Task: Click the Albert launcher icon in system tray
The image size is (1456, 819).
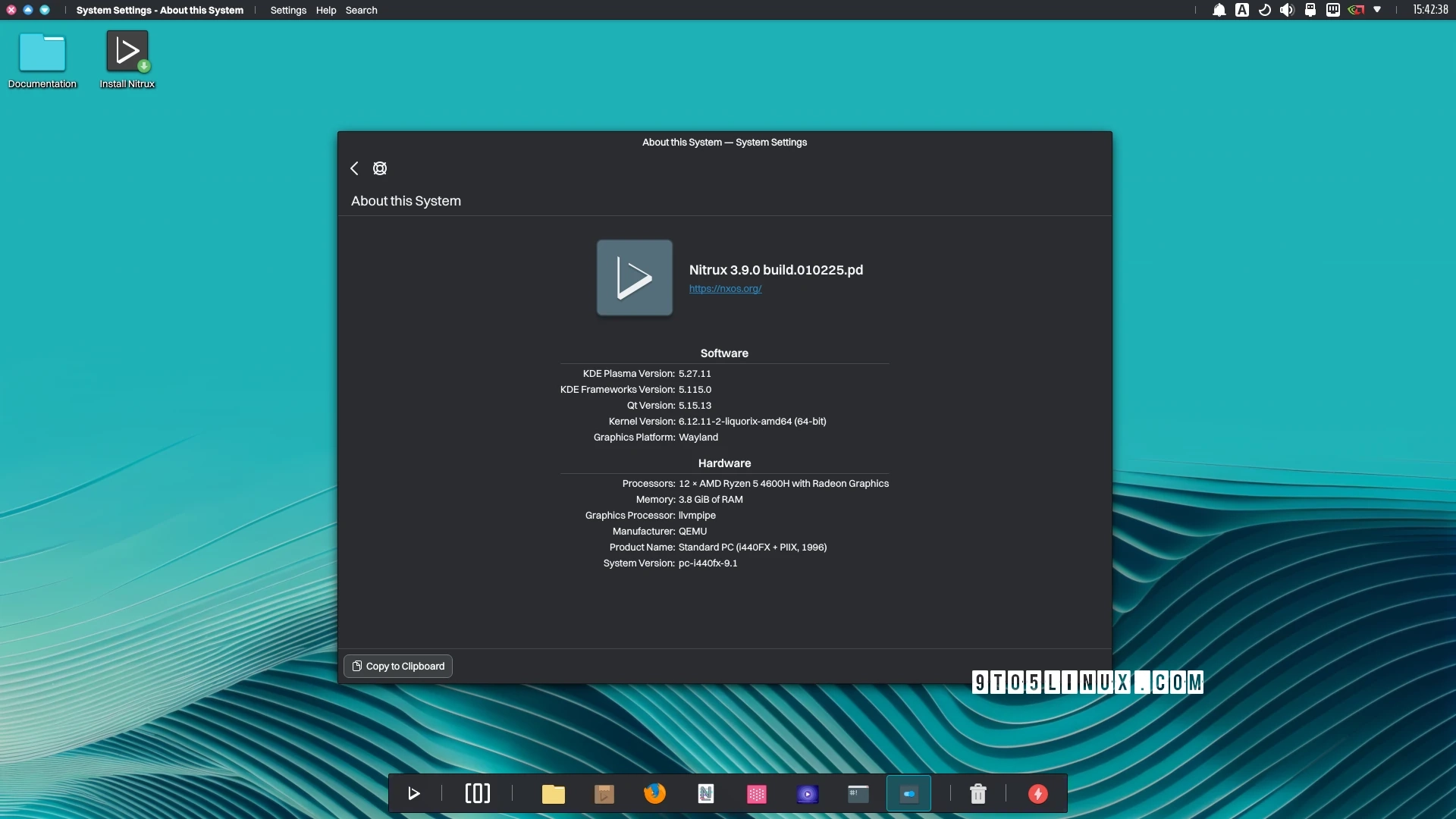Action: pos(1241,10)
